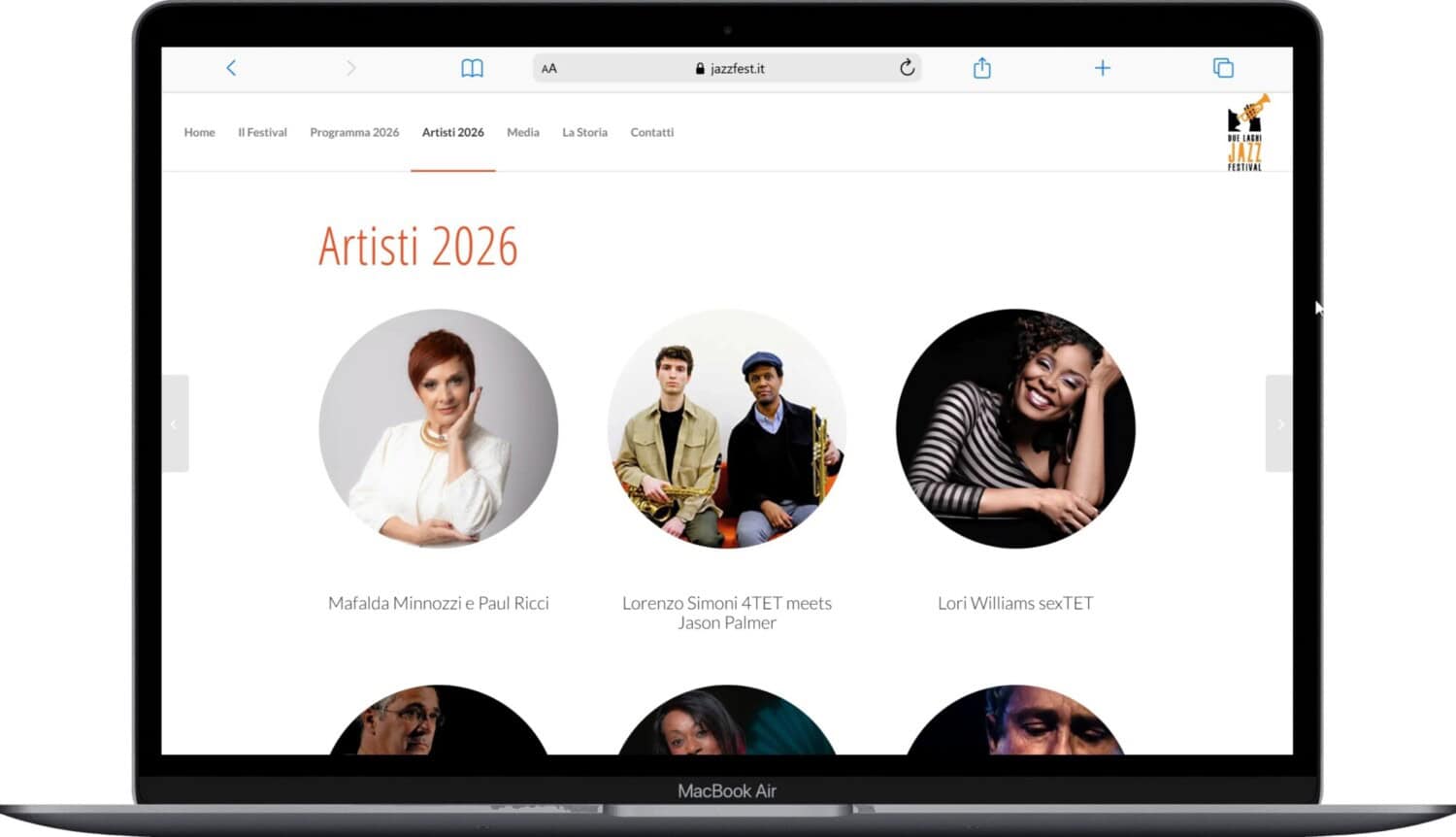The image size is (1456, 837).
Task: Open the Media menu item
Action: (523, 132)
